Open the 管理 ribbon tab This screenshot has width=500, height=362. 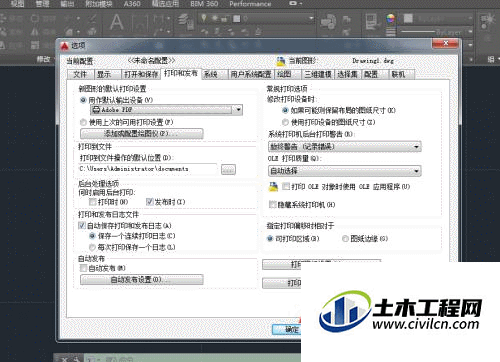pos(42,4)
